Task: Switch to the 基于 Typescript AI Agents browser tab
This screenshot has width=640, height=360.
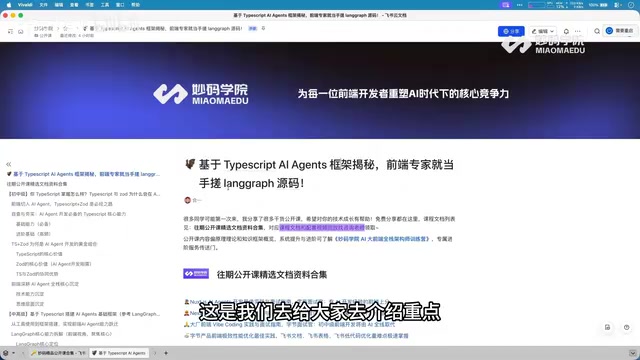Action: coord(119,353)
